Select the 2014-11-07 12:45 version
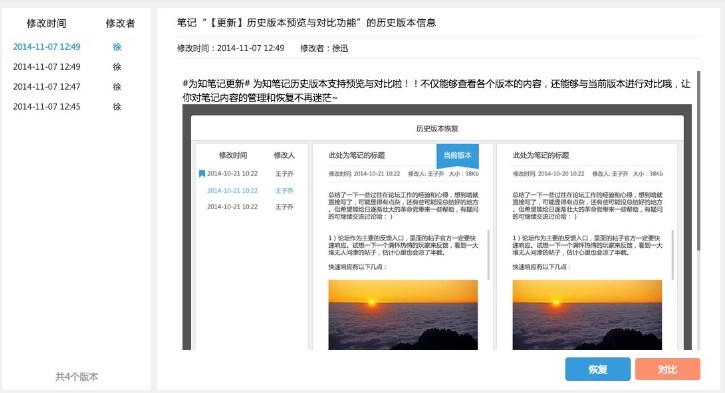 point(47,106)
